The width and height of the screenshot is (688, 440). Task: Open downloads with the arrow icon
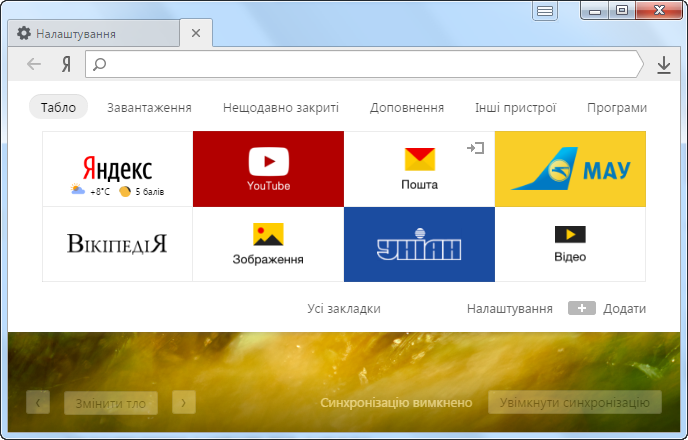(x=664, y=64)
